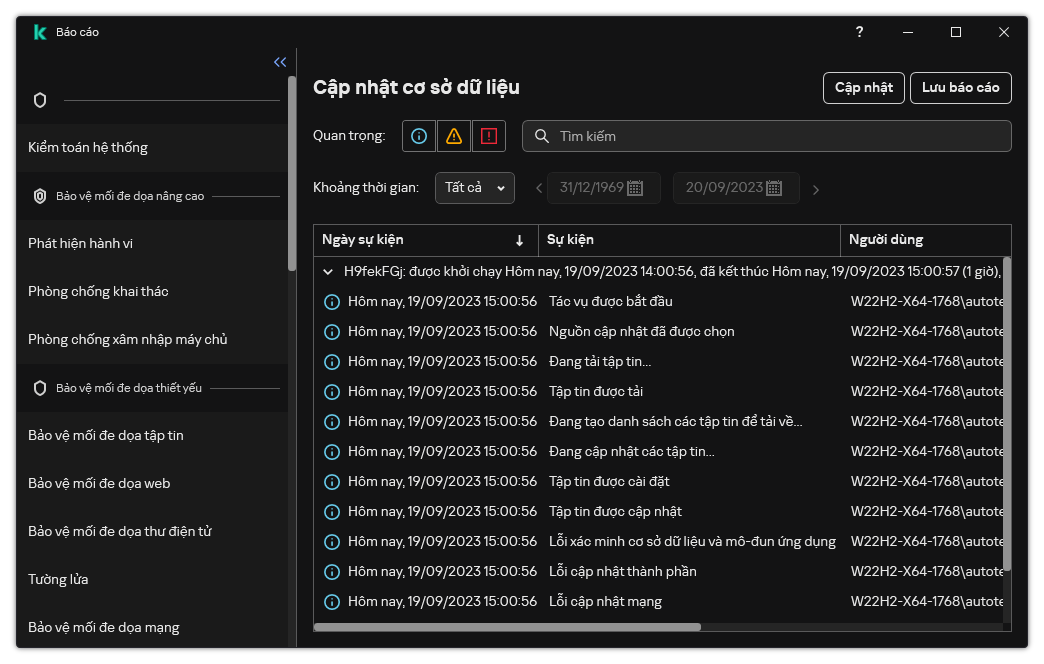Click the horizontal scrollbar under the table
This screenshot has width=1044, height=664.
pyautogui.click(x=508, y=627)
